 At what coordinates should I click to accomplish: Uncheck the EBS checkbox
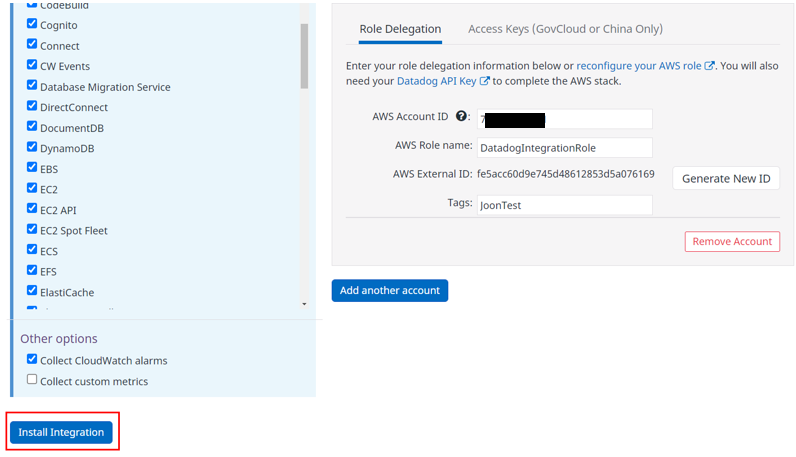(x=32, y=167)
